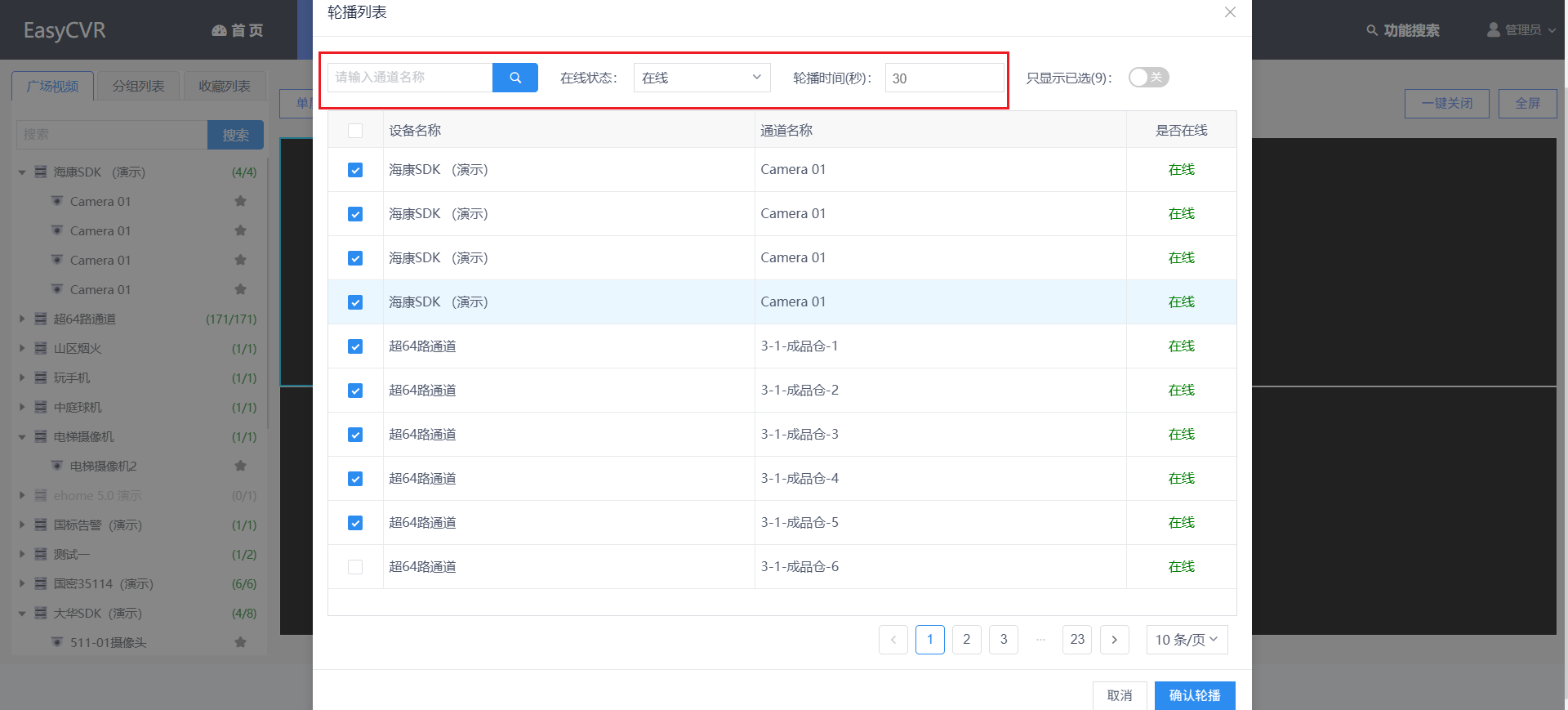
Task: Switch to the 分组列表 tab
Action: [138, 86]
